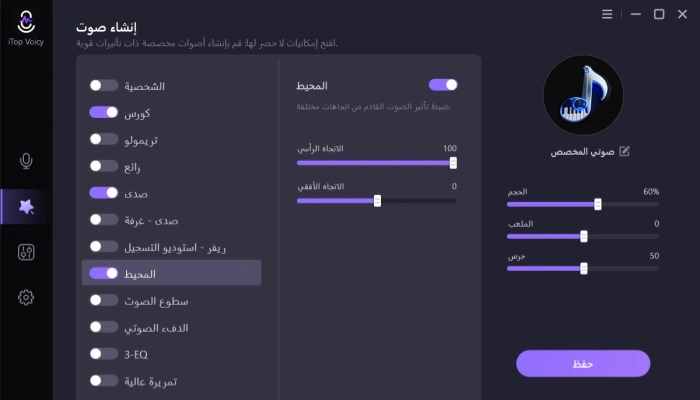Toggle the الدفء الصوتي effect switch

[103, 327]
